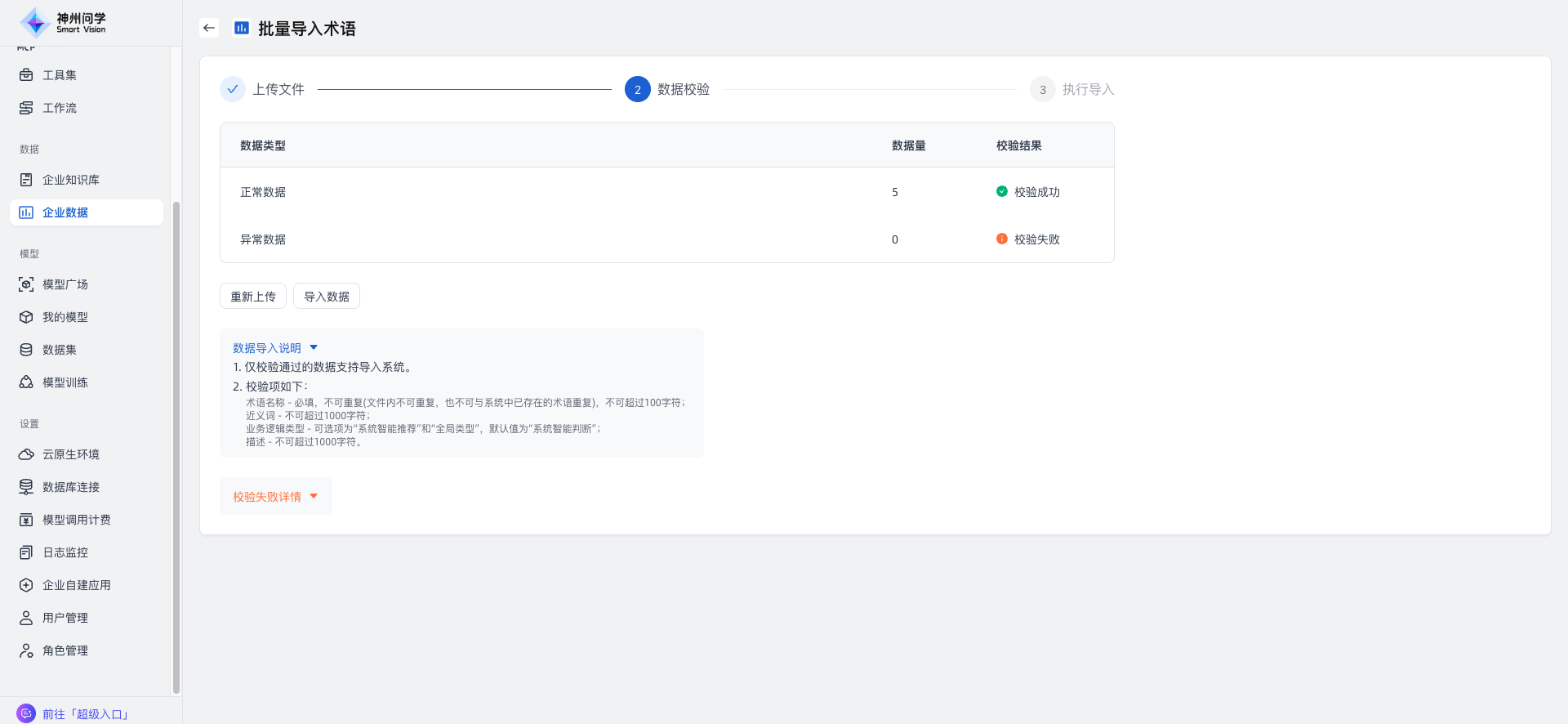Click the 重新上传 button
The image size is (1568, 724).
253,297
